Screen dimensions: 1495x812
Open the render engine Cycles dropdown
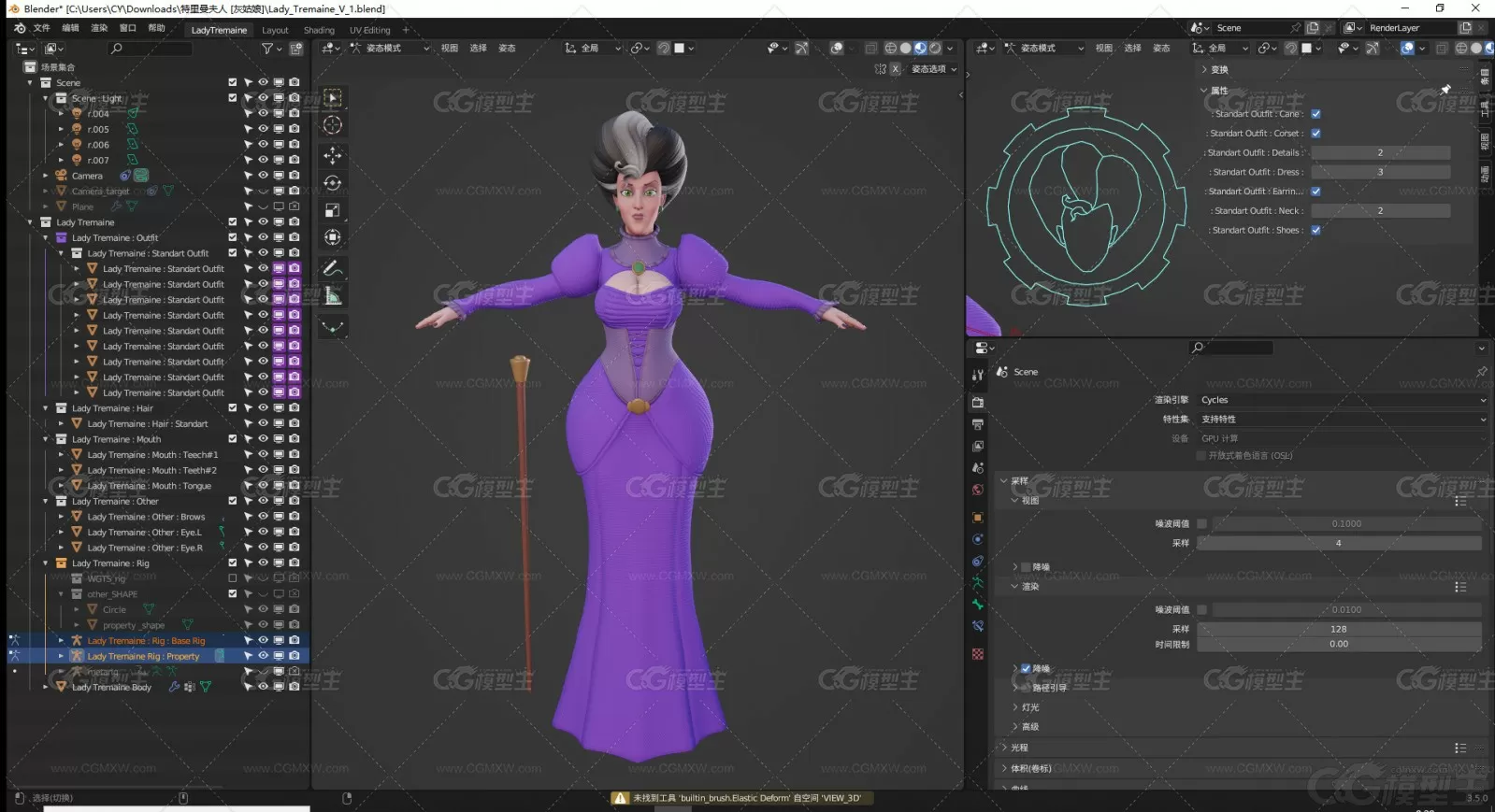pos(1343,400)
